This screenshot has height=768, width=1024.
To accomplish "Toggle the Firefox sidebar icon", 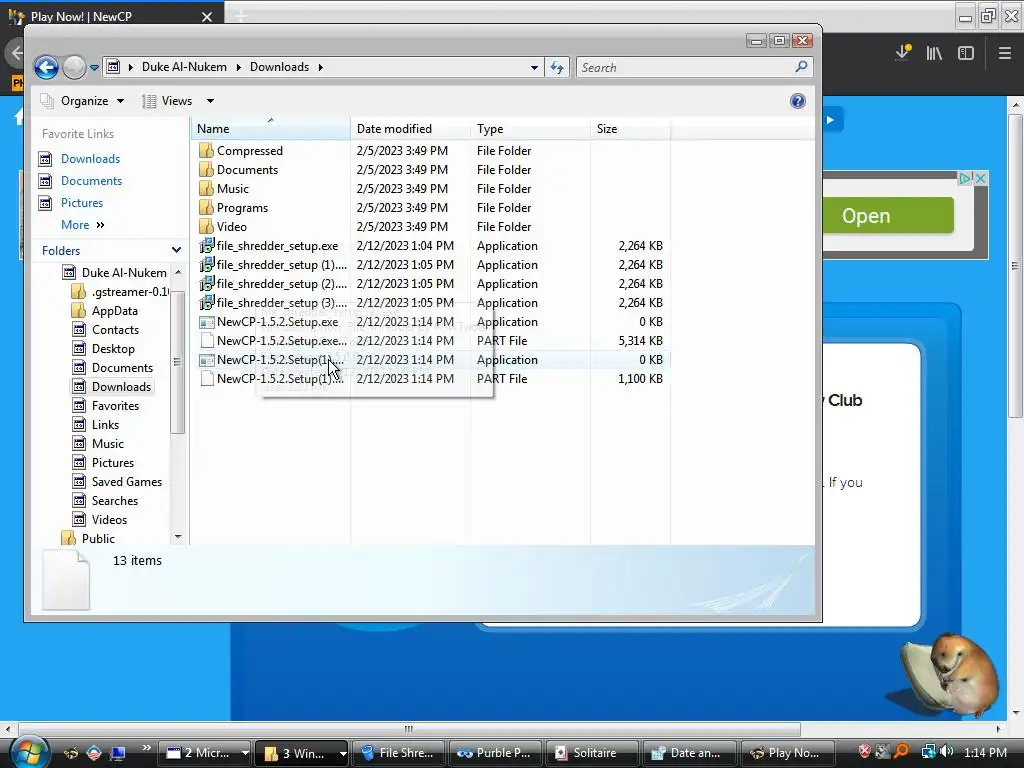I will pyautogui.click(x=966, y=53).
